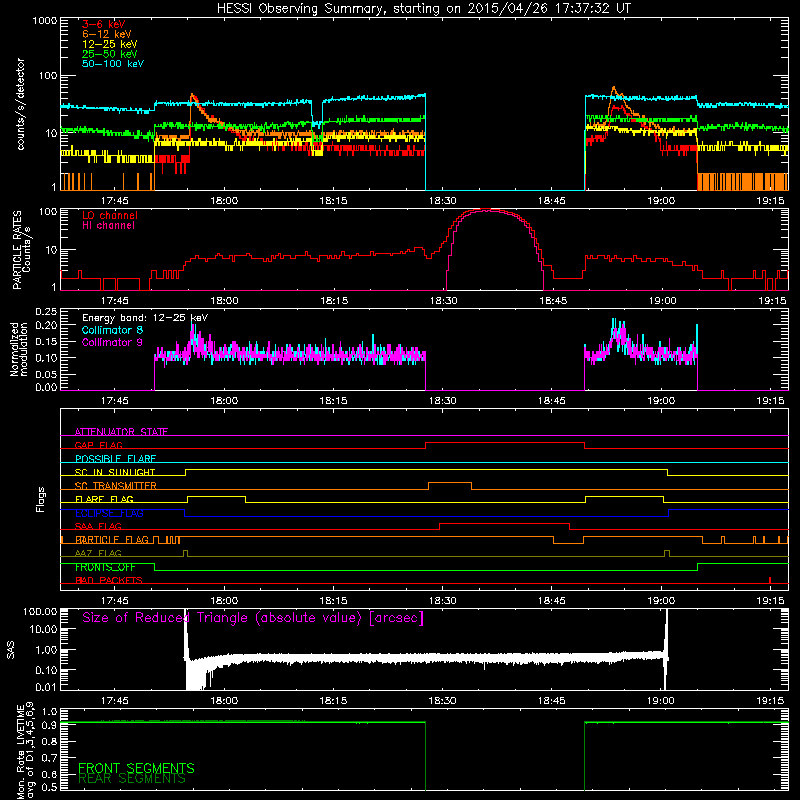Click the SC TRANSMITTER flag label

[115, 486]
